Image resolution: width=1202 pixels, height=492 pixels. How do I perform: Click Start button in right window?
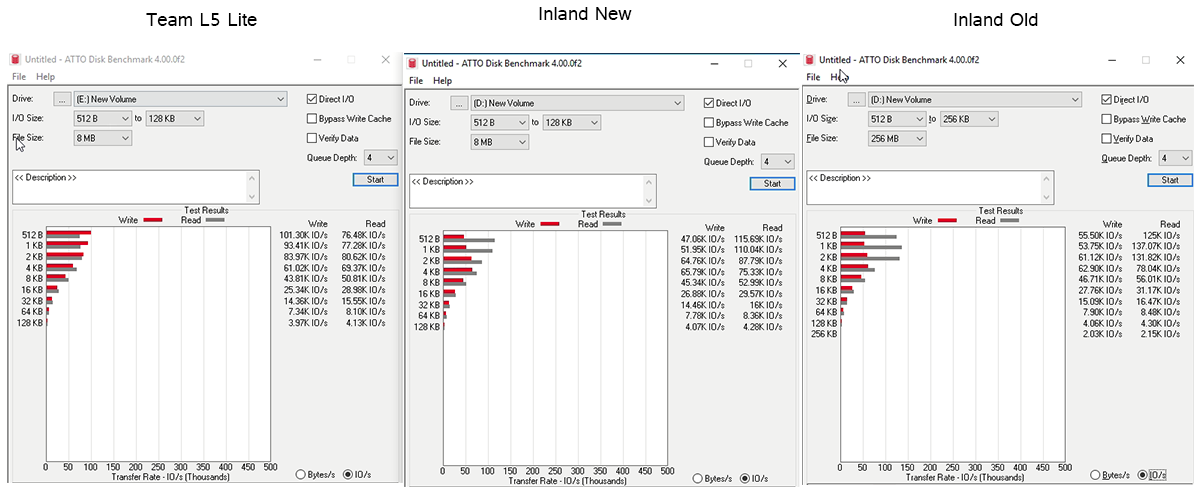[x=1169, y=180]
